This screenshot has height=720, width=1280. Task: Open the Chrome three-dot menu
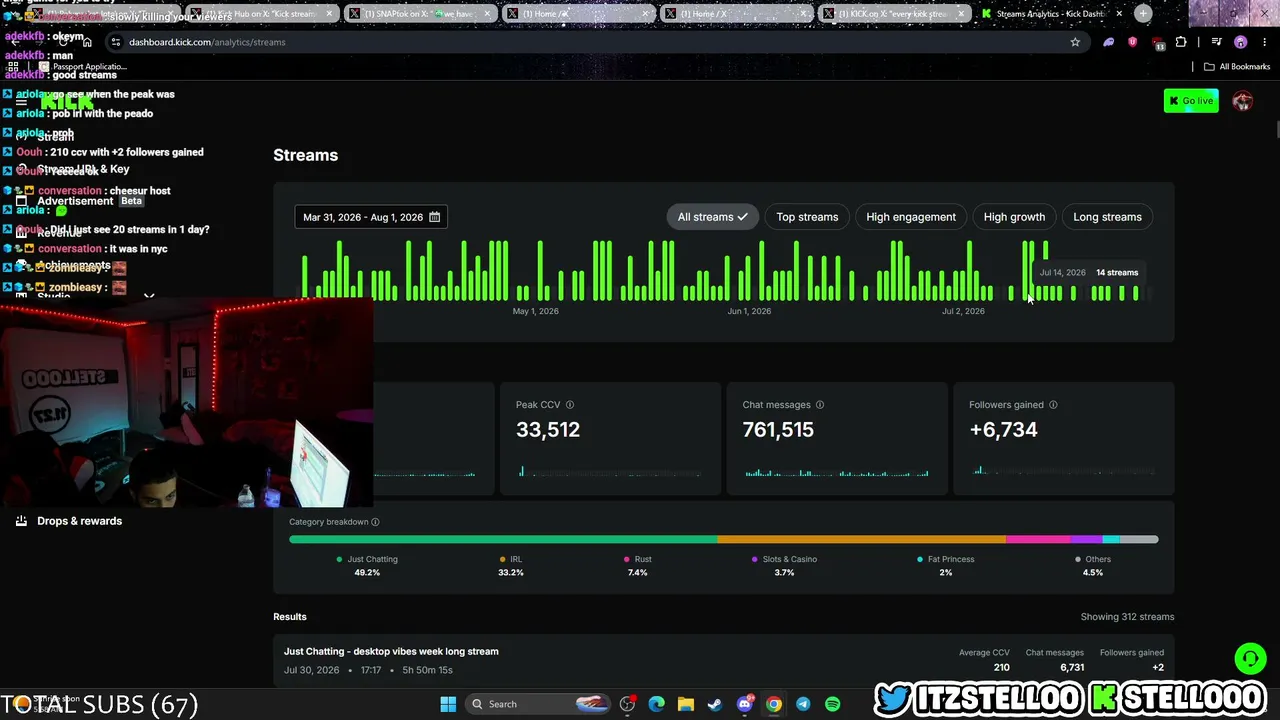point(1263,42)
